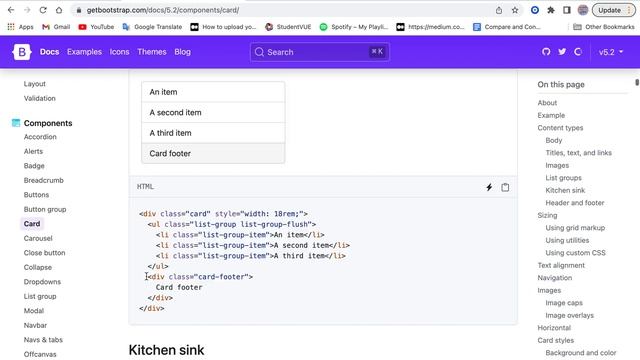Open Accordion docs in the sidebar
This screenshot has width=640, height=360.
[40, 137]
